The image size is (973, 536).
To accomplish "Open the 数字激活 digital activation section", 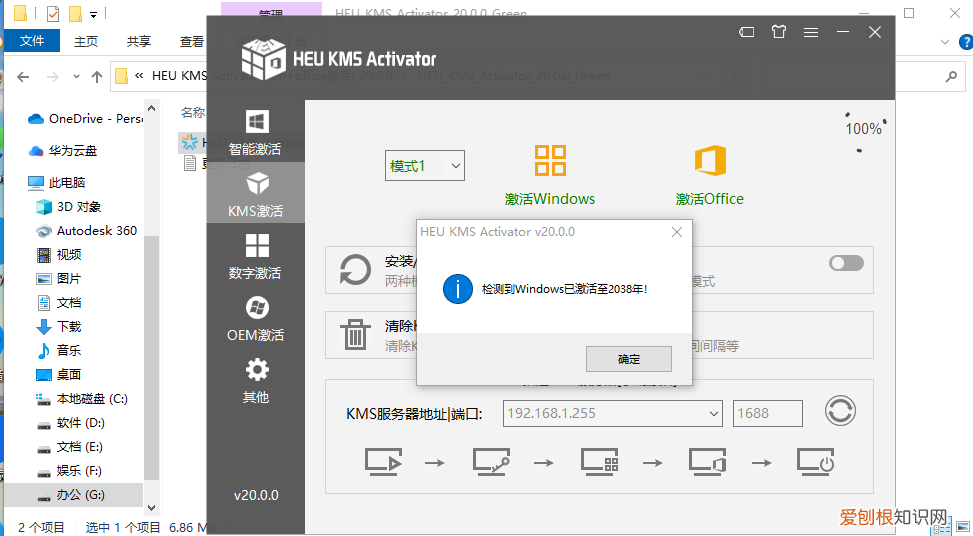I will (x=255, y=256).
